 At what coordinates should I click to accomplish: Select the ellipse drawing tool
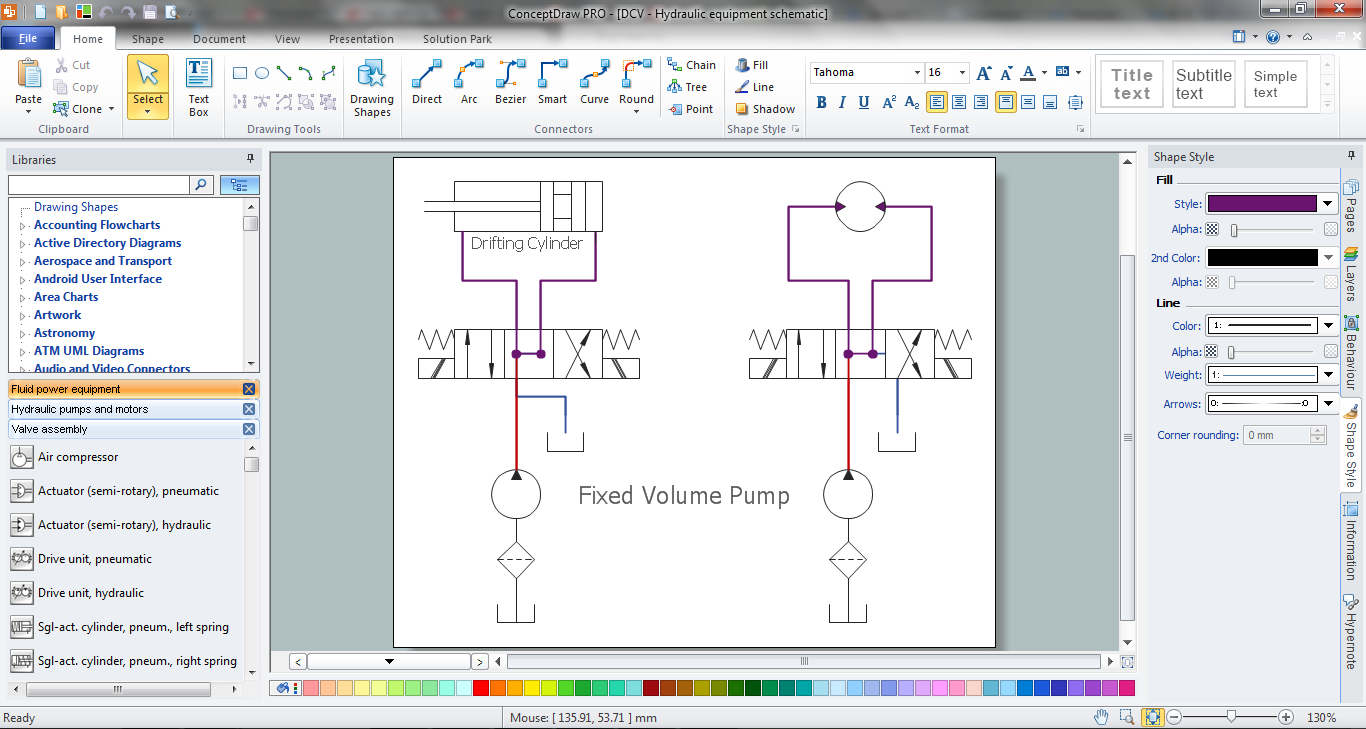click(x=262, y=73)
